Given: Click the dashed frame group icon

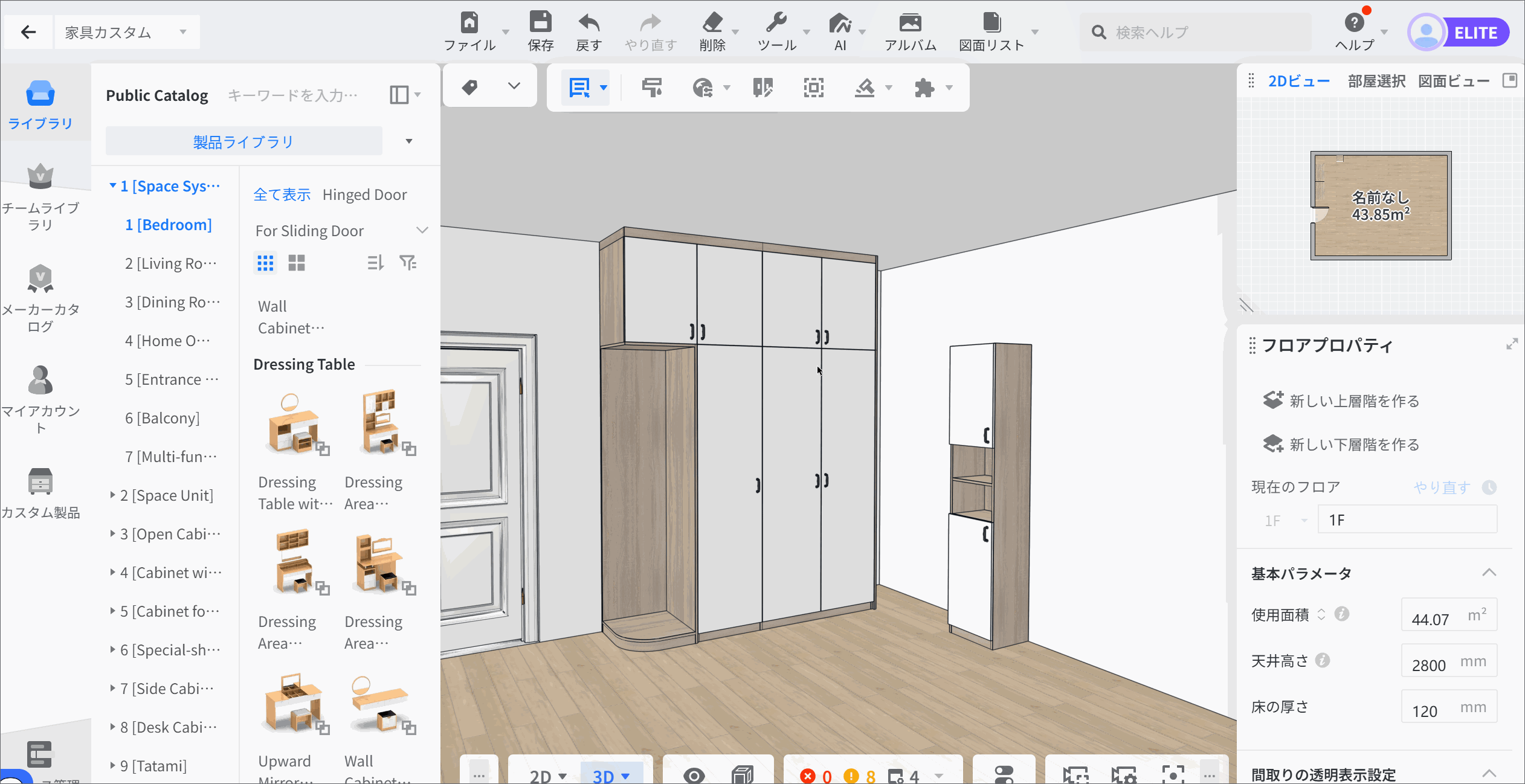Looking at the screenshot, I should click(813, 88).
